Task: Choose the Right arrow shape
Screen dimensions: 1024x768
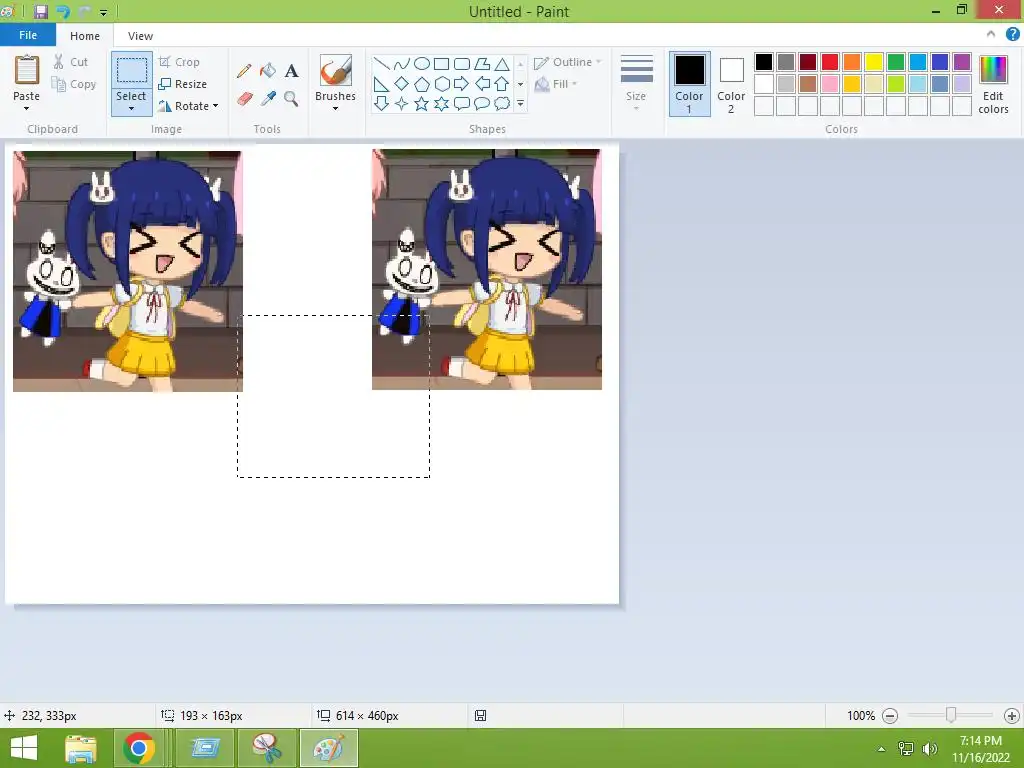Action: [462, 84]
